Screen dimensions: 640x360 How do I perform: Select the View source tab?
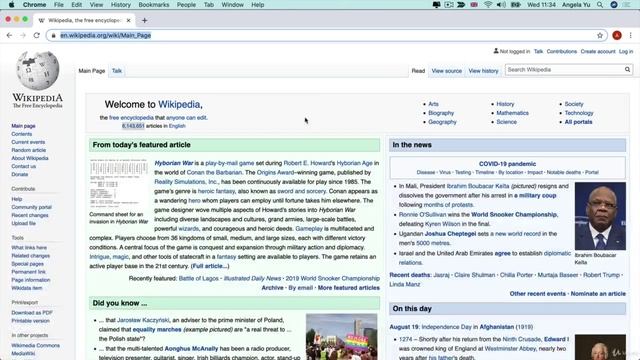click(447, 71)
